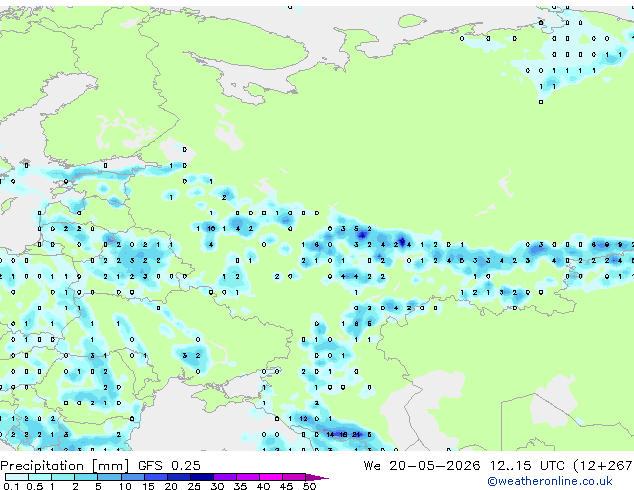Click the '(12+267' forecast offset text
634x490 pixels.
603,466
